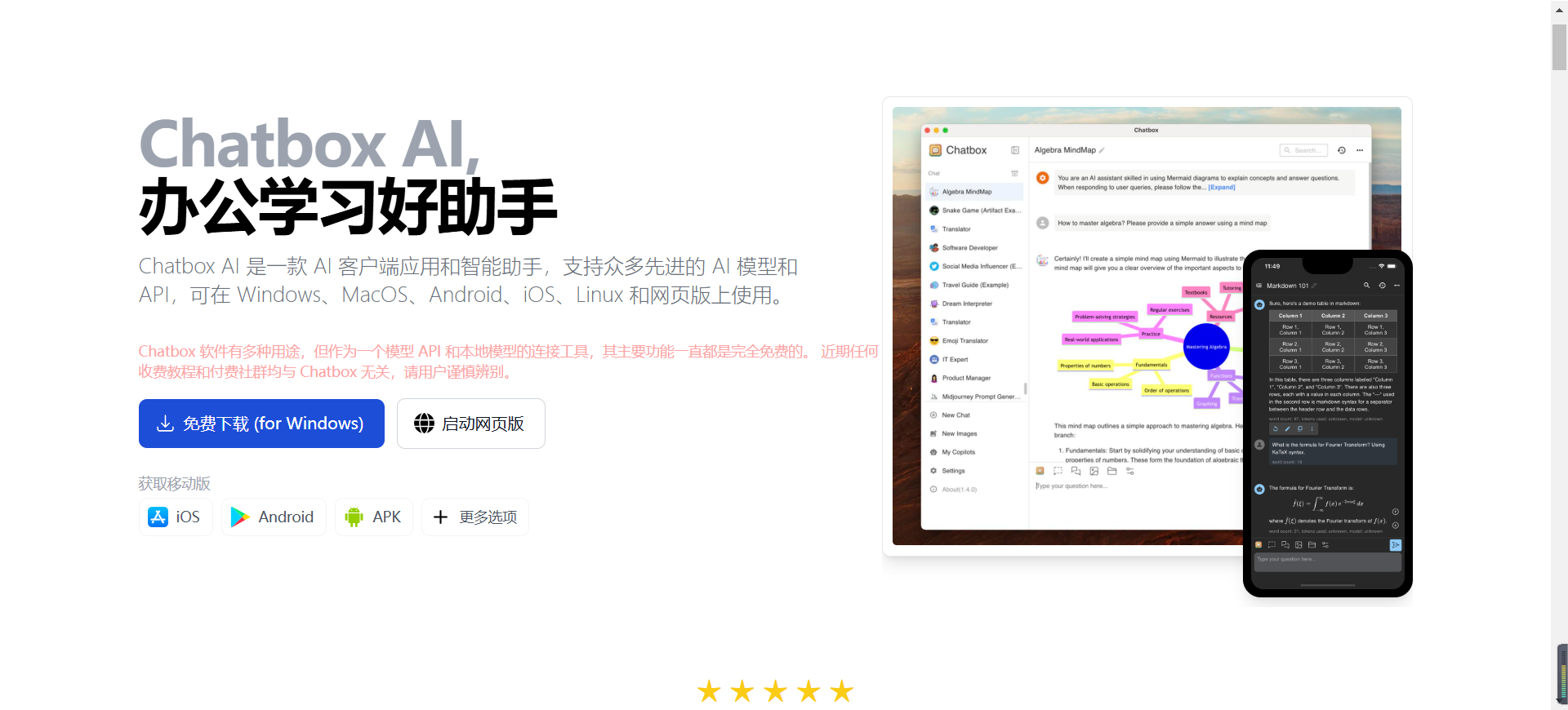The image size is (1568, 710).
Task: Click the orange gear system-prompt avatar
Action: (x=1043, y=178)
